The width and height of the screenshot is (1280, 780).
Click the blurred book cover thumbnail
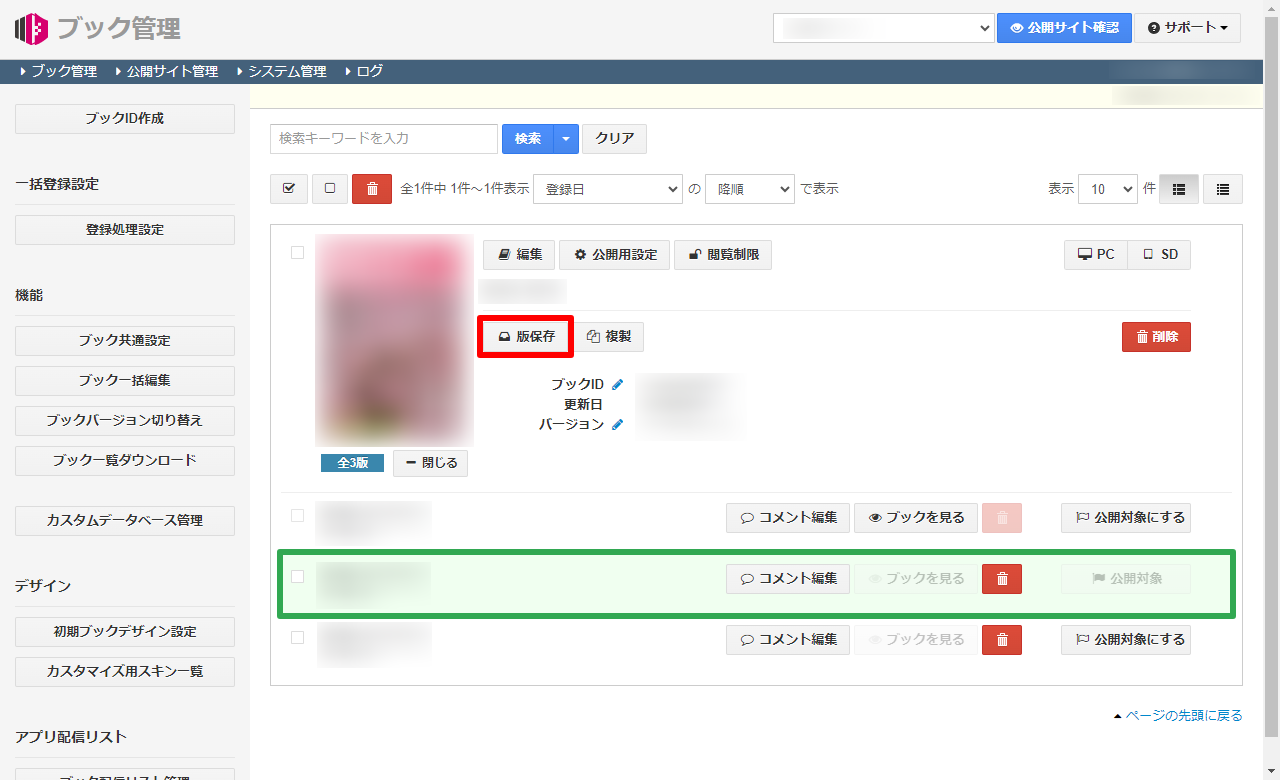coord(394,340)
